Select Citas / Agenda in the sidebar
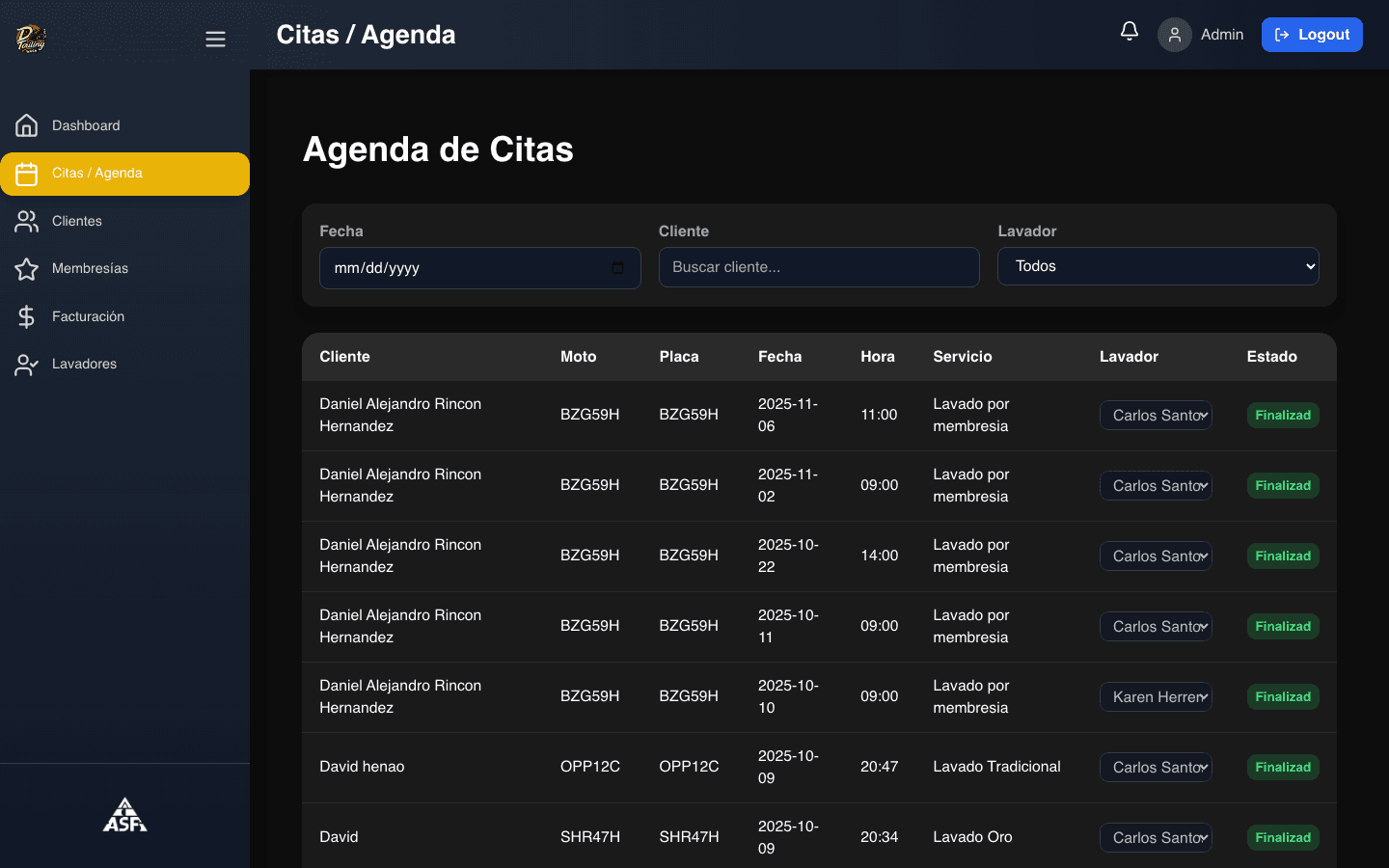The width and height of the screenshot is (1389, 868). (x=124, y=174)
